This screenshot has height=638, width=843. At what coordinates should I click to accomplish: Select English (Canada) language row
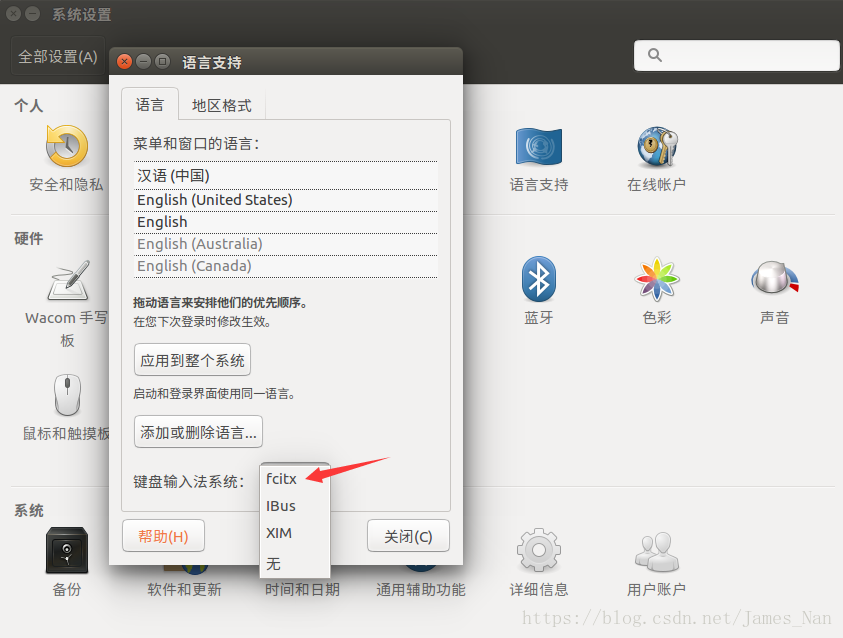point(285,266)
